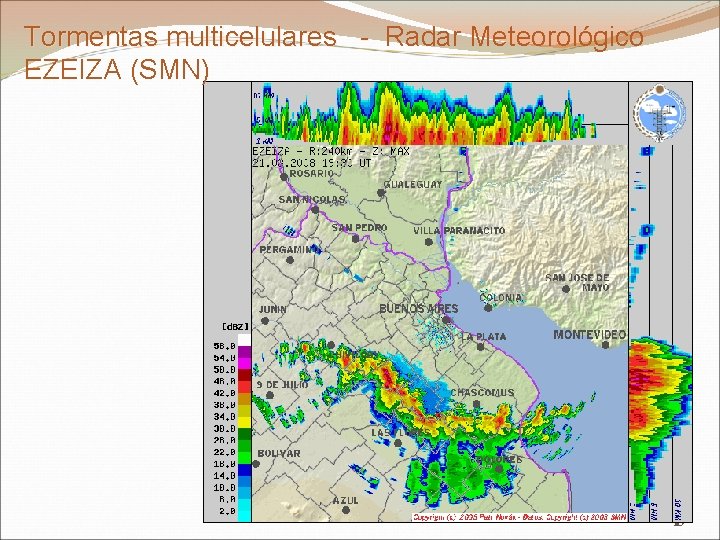Screen dimensions: 720x540
Task: Pick the magenta swatch in dBZ legend
Action: click(x=244, y=364)
